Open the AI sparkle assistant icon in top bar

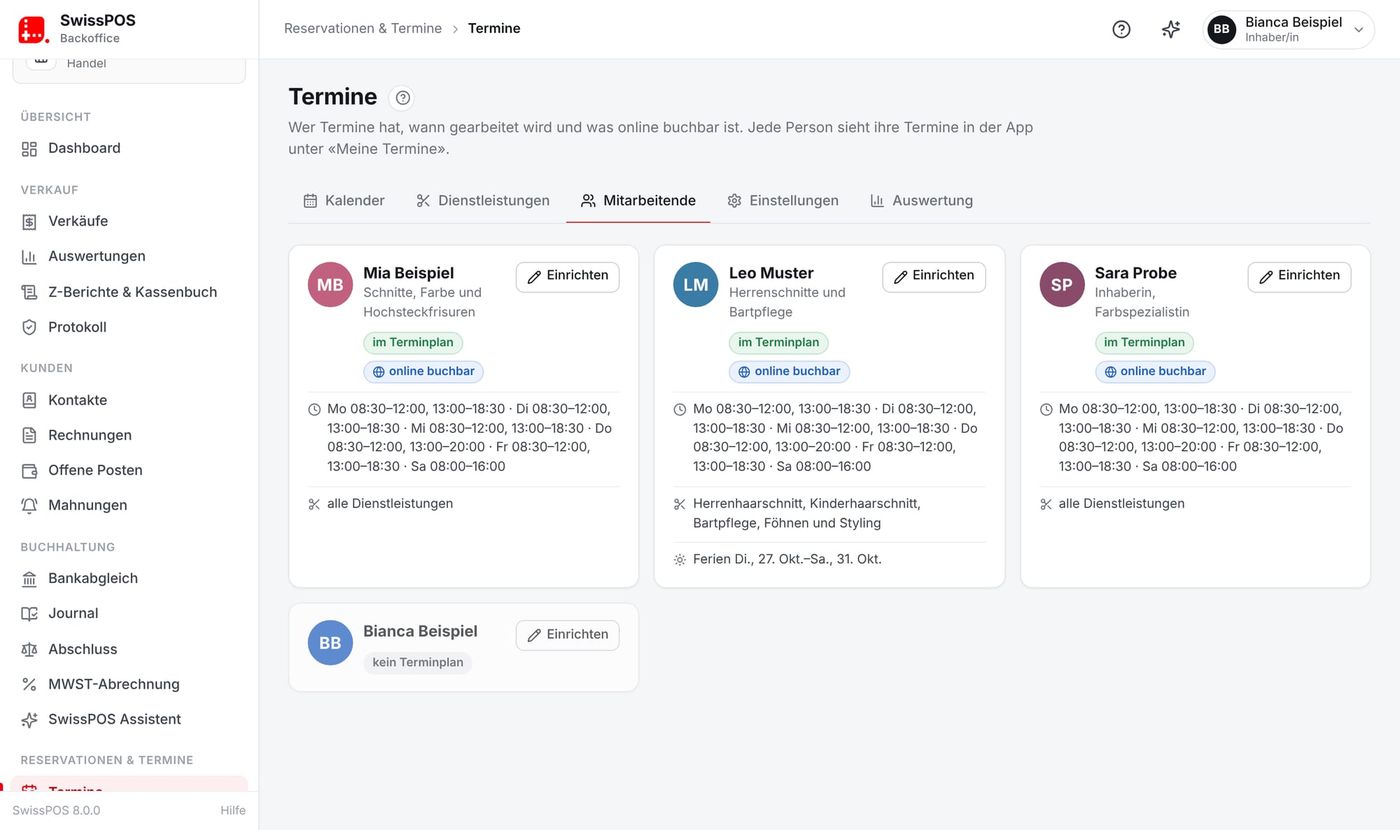coord(1171,29)
